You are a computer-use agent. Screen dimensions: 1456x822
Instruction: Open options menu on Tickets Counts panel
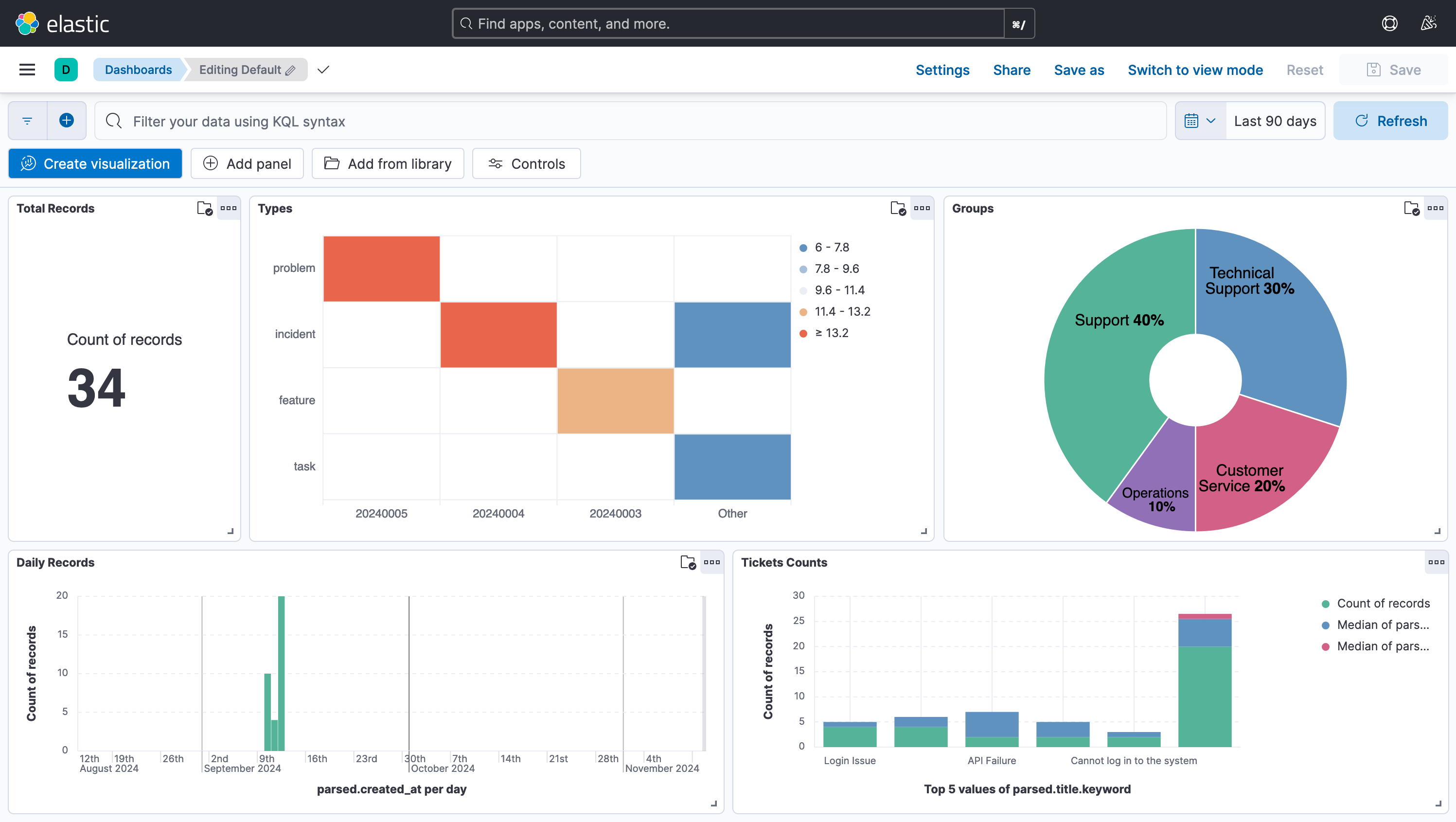pos(1436,562)
